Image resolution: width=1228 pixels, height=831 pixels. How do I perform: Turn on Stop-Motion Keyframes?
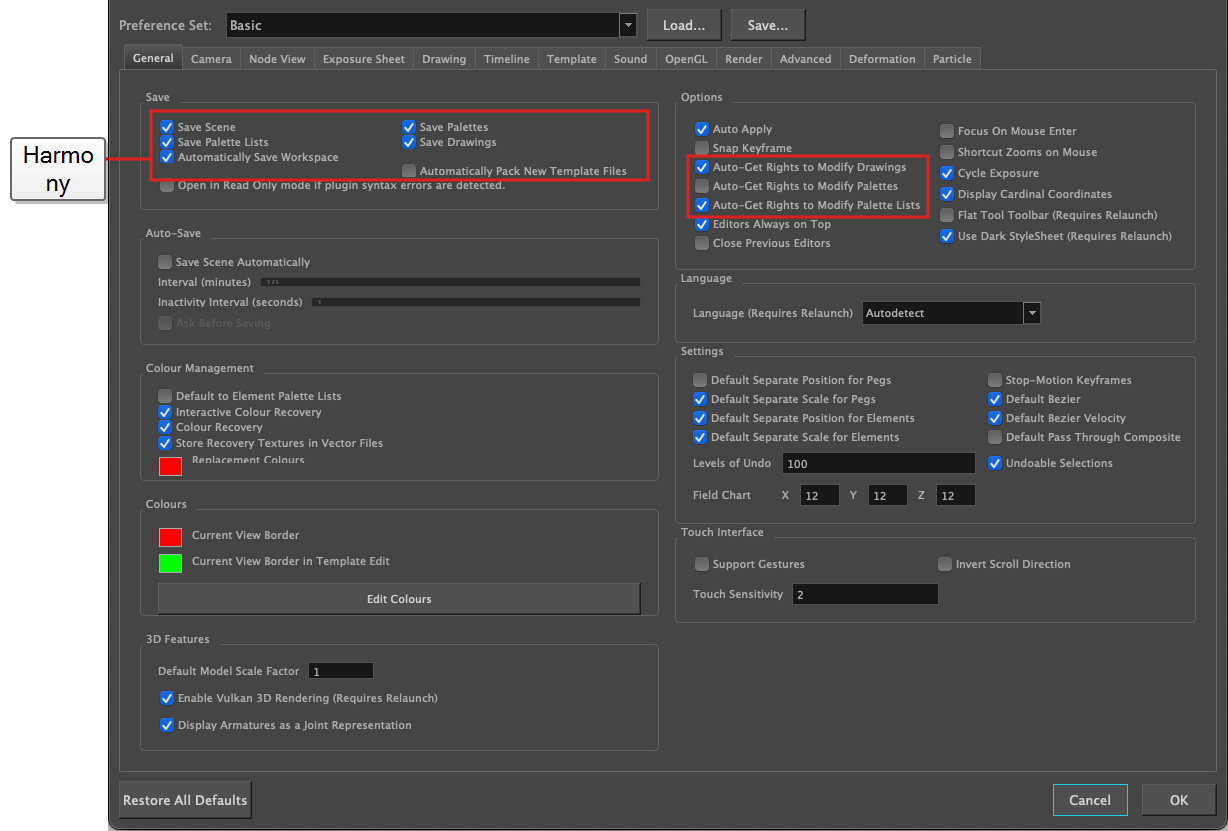[995, 380]
